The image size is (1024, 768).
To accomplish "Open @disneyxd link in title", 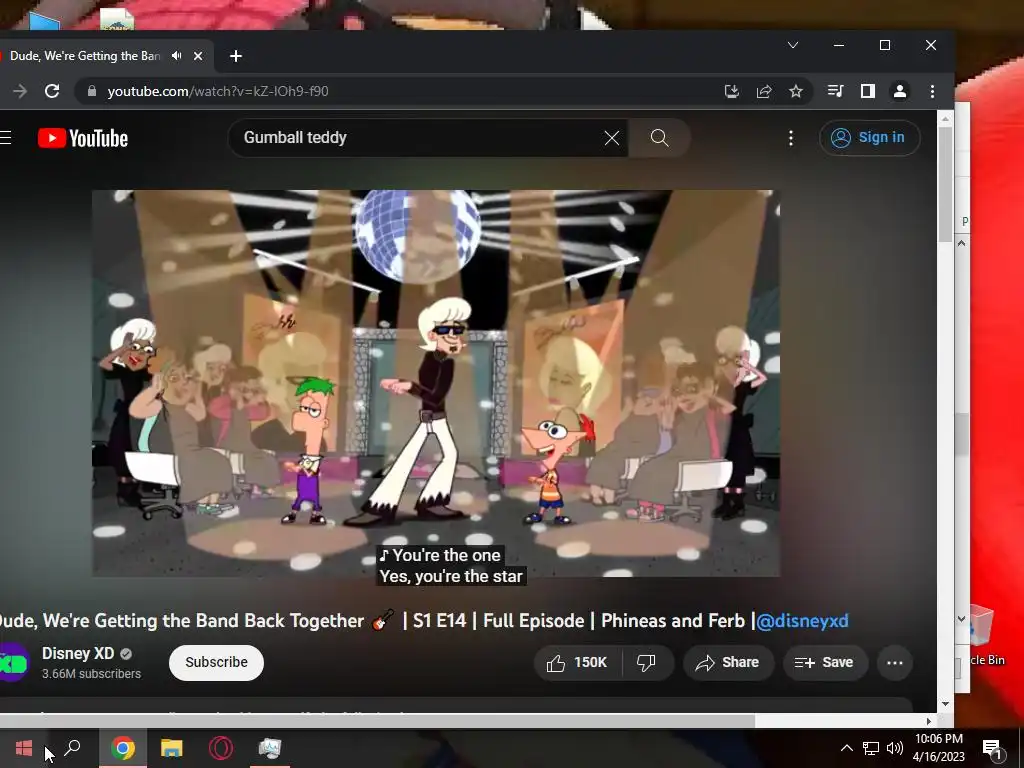I will (x=802, y=620).
